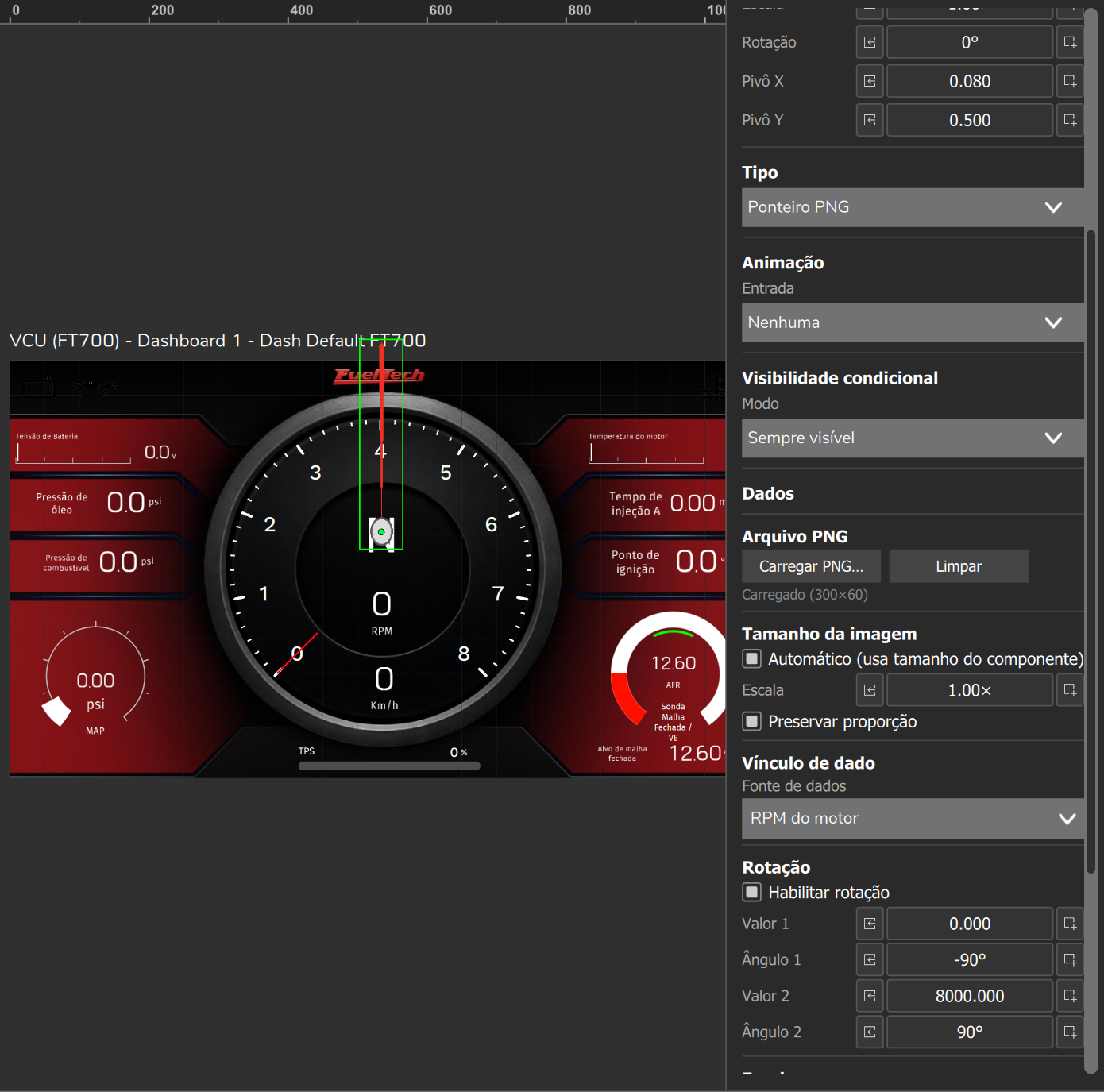Click plus-square icon beside Escala 1.00× field
Screen dimensions: 1104x1092
pyautogui.click(x=1070, y=690)
